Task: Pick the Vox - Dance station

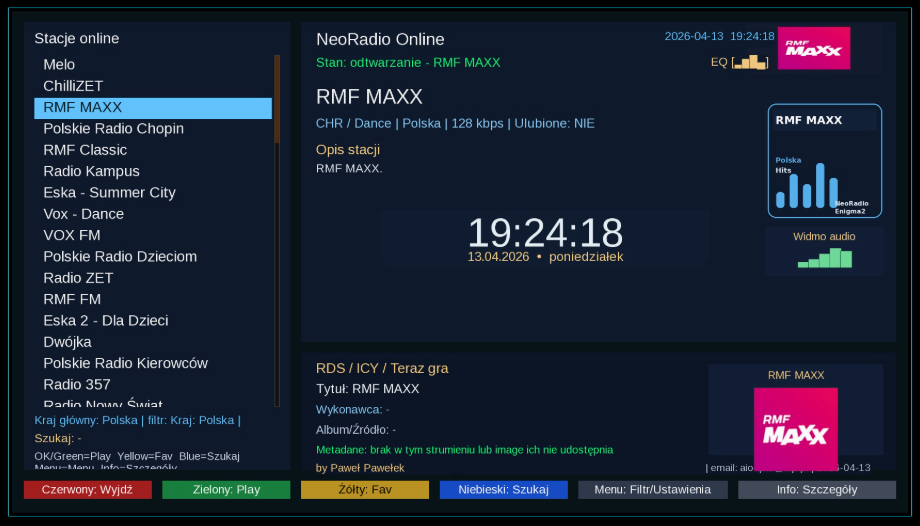Action: click(x=153, y=214)
